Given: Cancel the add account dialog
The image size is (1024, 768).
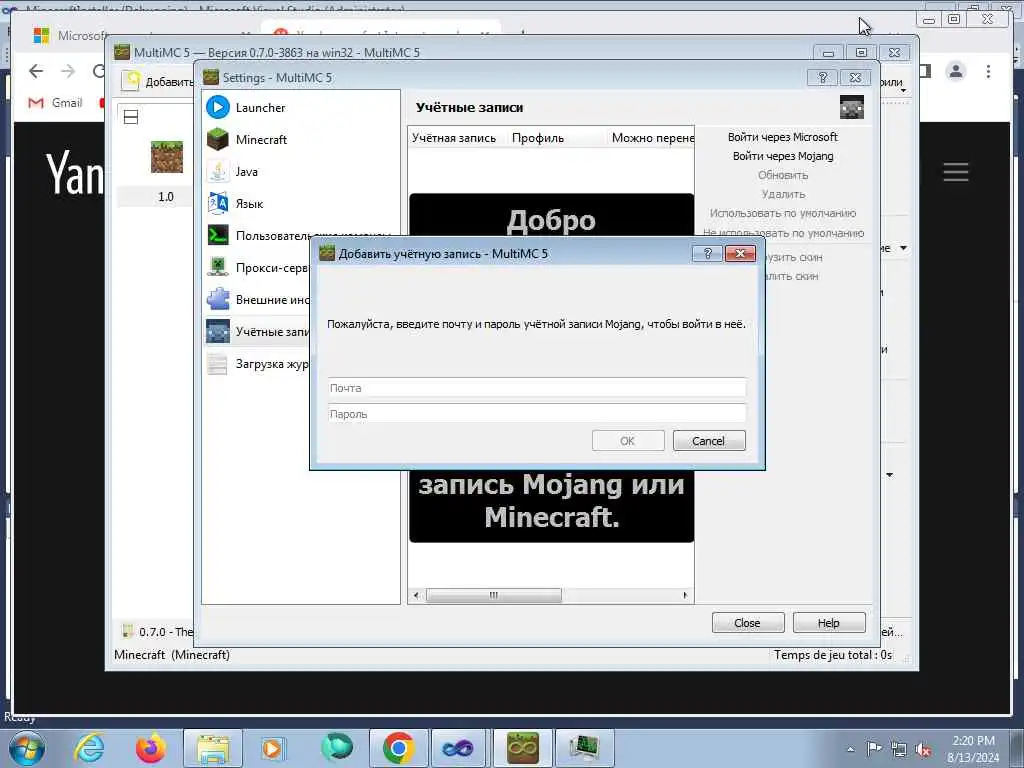Looking at the screenshot, I should 709,441.
